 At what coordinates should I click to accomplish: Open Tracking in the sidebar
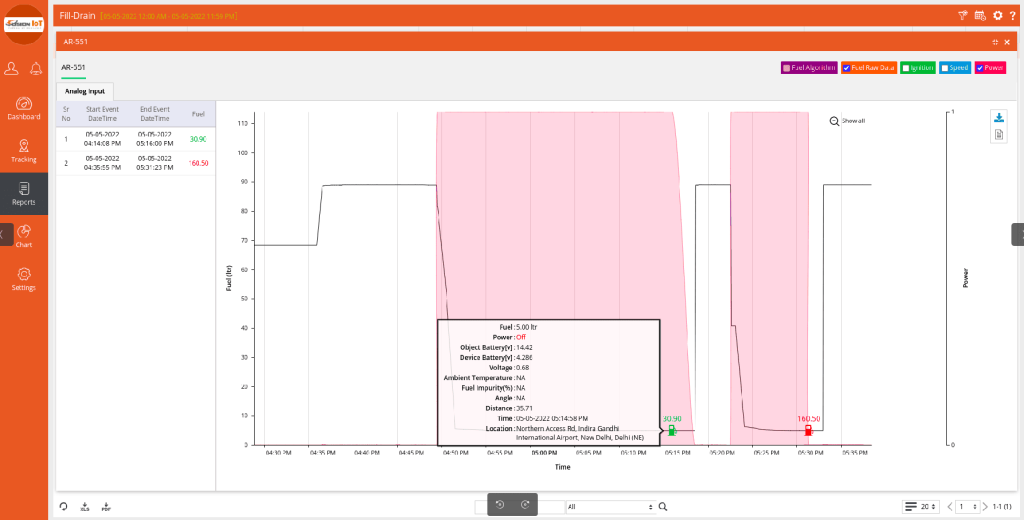pyautogui.click(x=24, y=151)
